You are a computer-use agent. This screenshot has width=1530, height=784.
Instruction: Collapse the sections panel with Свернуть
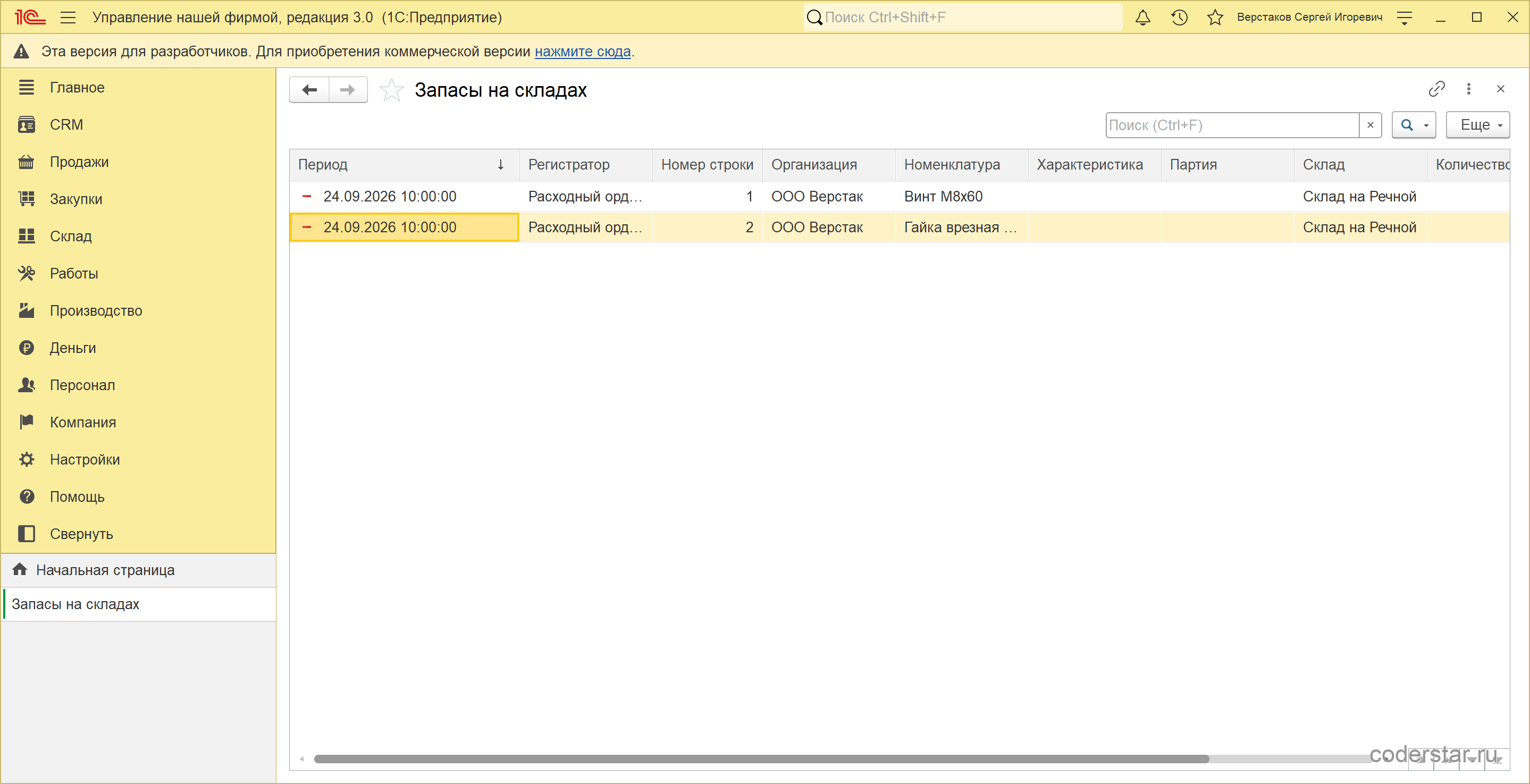tap(138, 534)
